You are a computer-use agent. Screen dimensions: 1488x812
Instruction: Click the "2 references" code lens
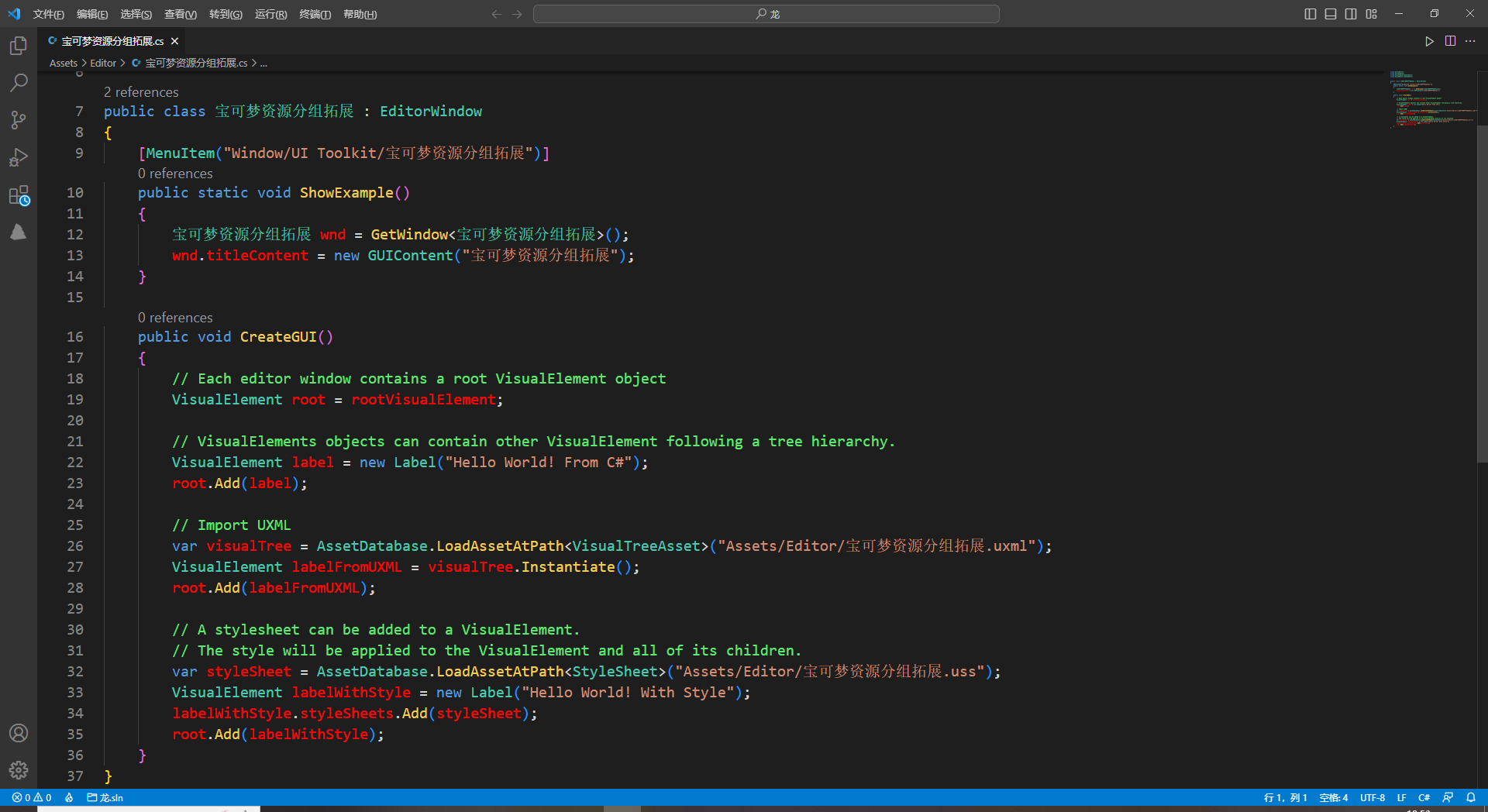141,92
